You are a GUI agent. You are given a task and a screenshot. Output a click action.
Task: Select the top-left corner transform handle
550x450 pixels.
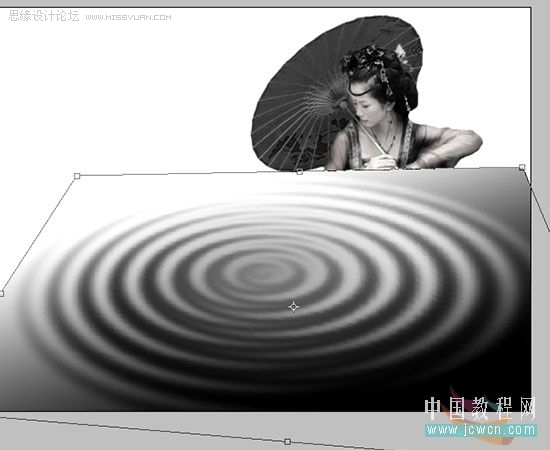point(77,176)
